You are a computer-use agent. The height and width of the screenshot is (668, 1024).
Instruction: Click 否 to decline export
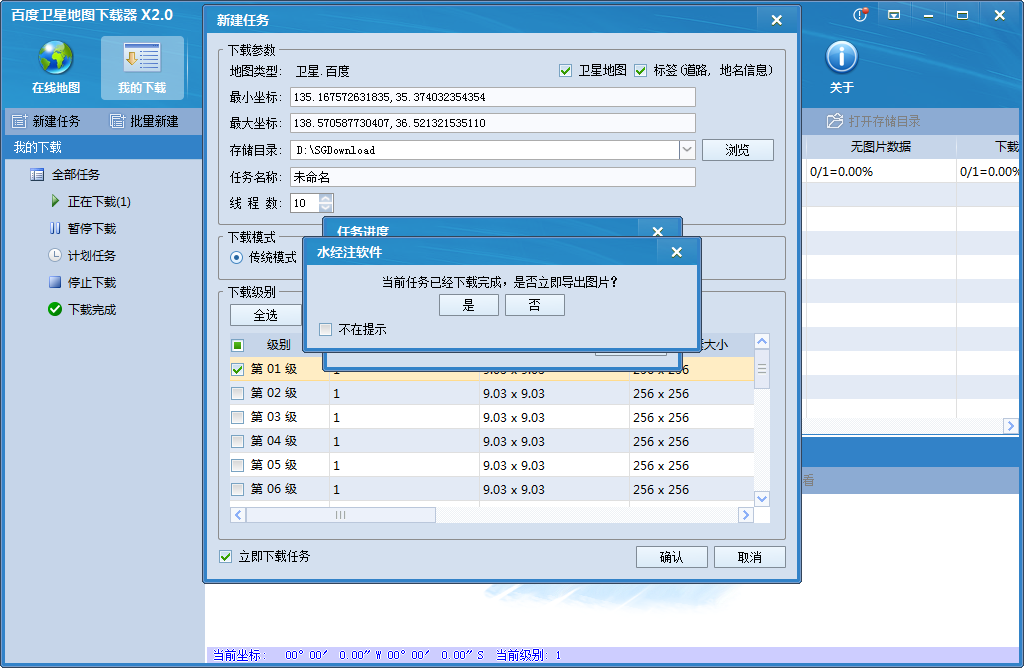click(x=534, y=305)
